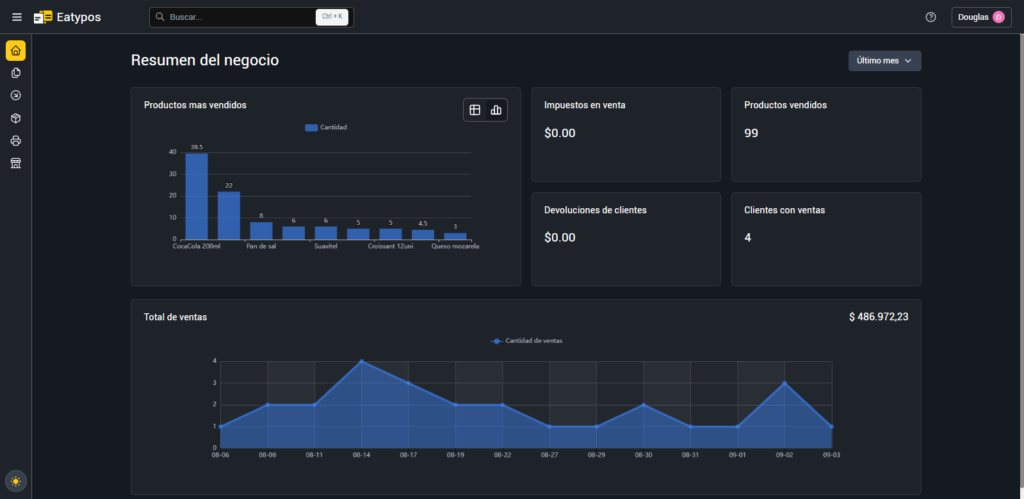Open the box/products icon in sidebar

pyautogui.click(x=15, y=118)
